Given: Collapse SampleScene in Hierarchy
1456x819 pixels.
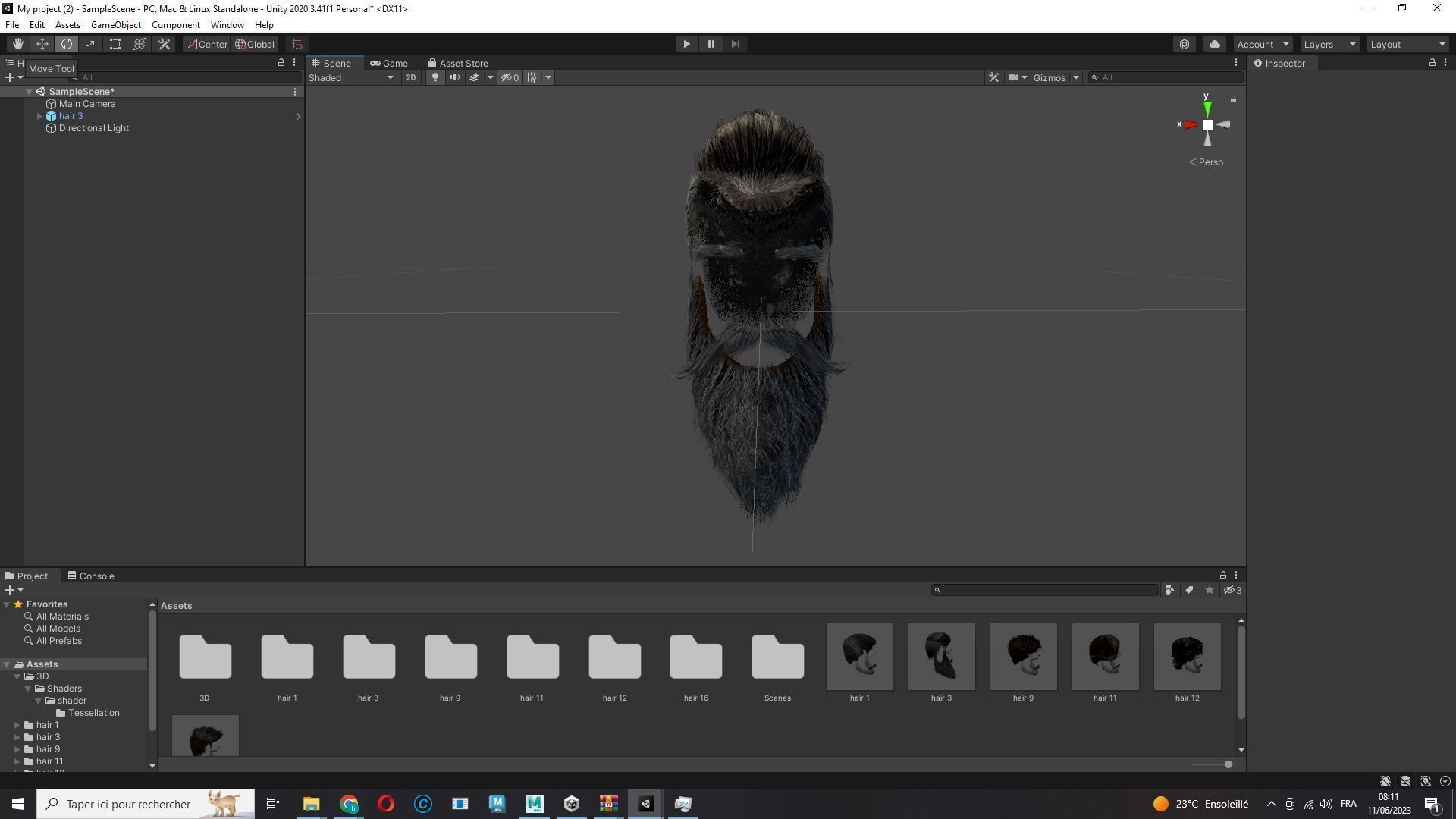Looking at the screenshot, I should coord(29,92).
